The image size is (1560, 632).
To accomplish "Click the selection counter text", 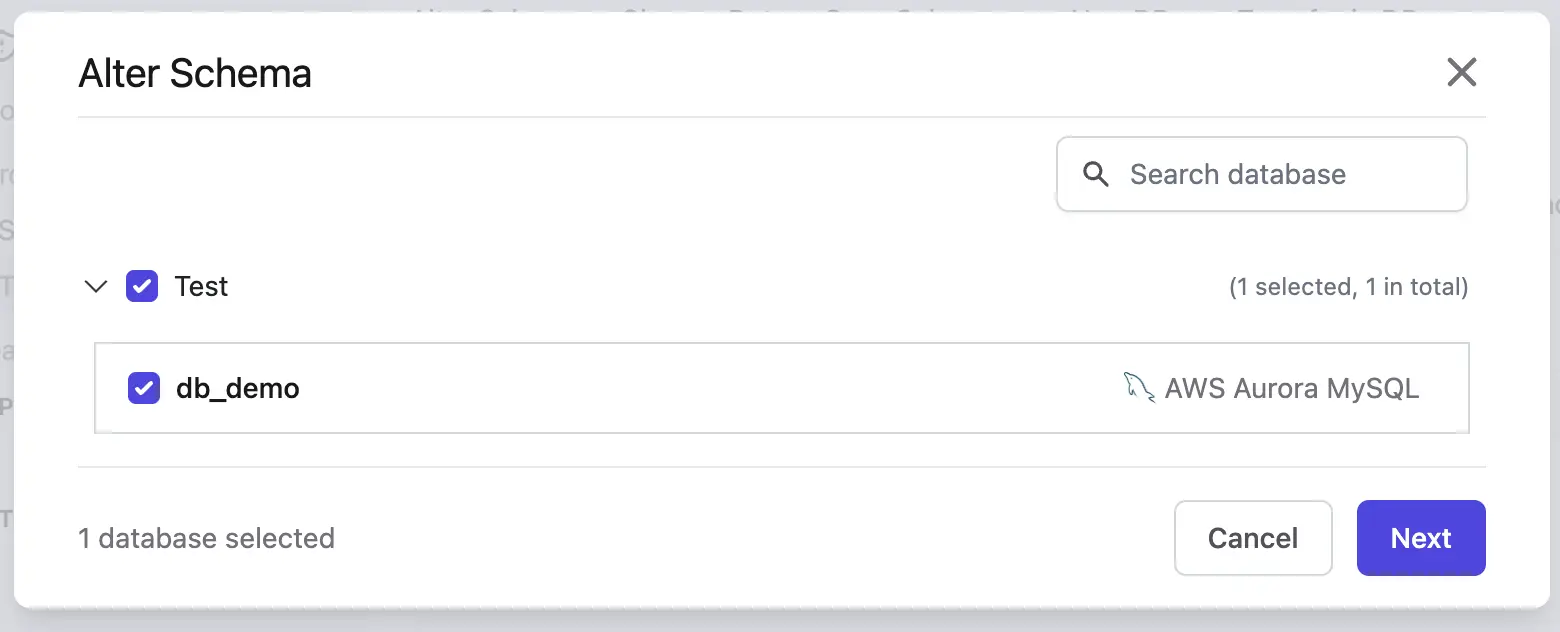I will point(1348,286).
